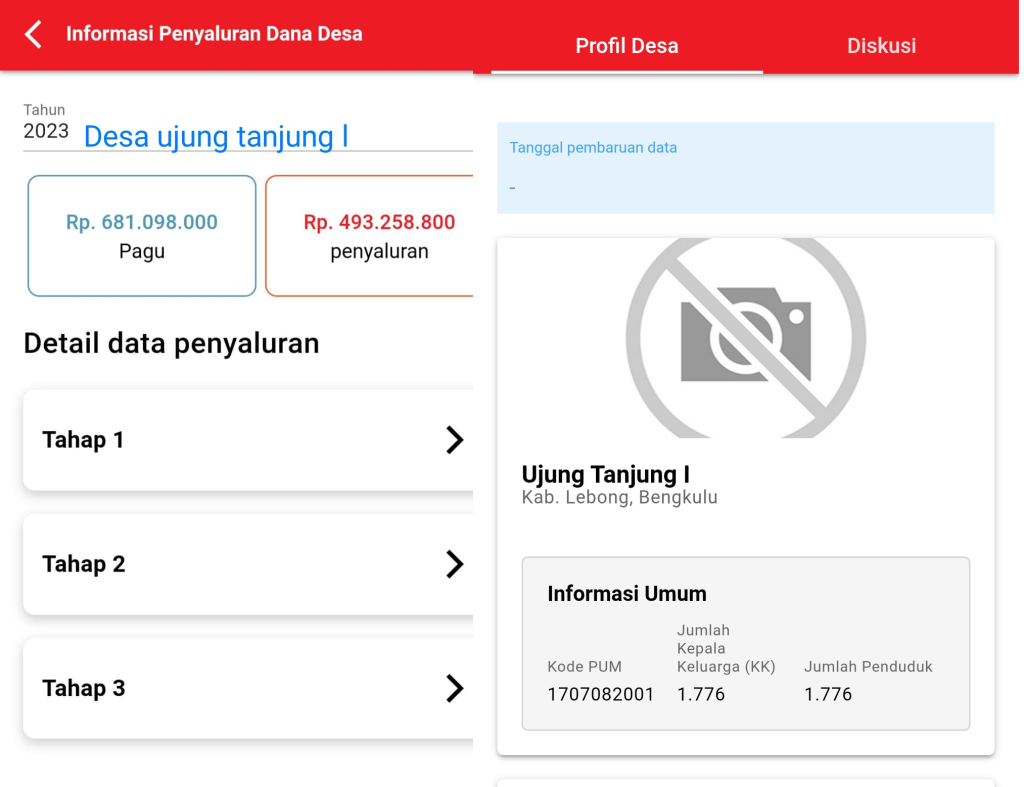Select the 'Ujung Tanjung I' village title
This screenshot has width=1024, height=787.
(x=605, y=474)
